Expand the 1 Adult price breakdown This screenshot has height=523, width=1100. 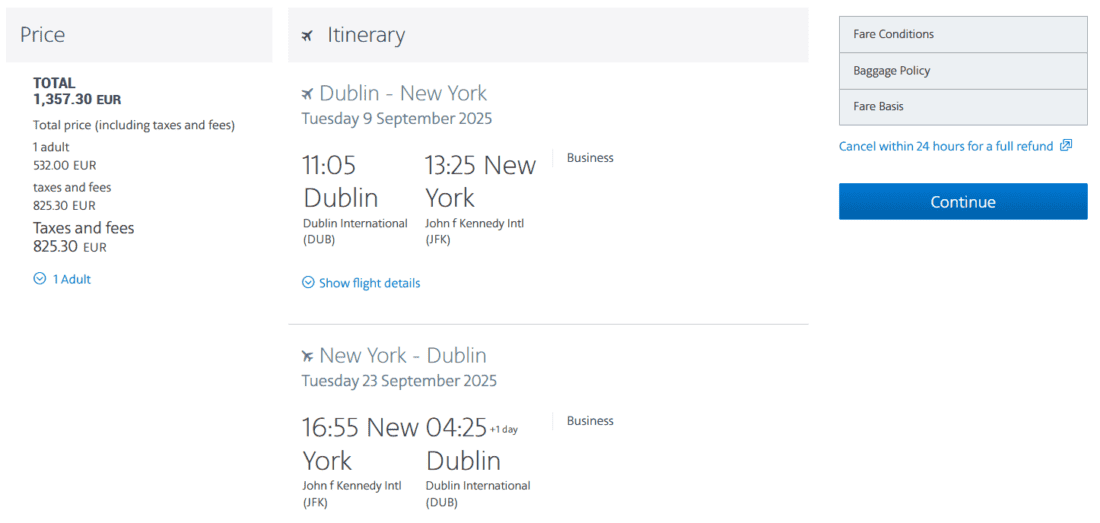coord(71,279)
